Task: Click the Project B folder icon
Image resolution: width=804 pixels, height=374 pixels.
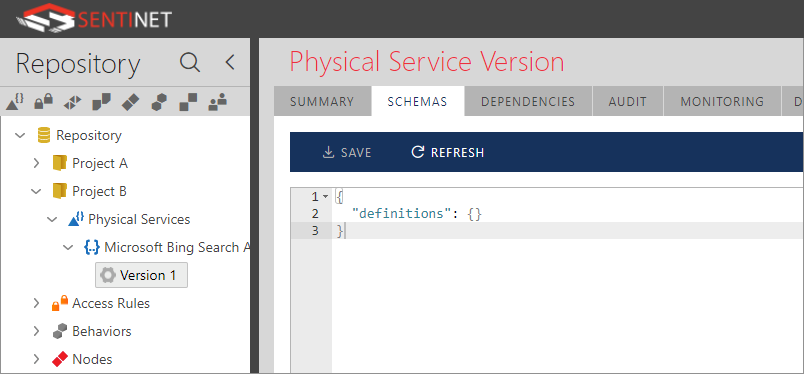Action: pos(59,191)
